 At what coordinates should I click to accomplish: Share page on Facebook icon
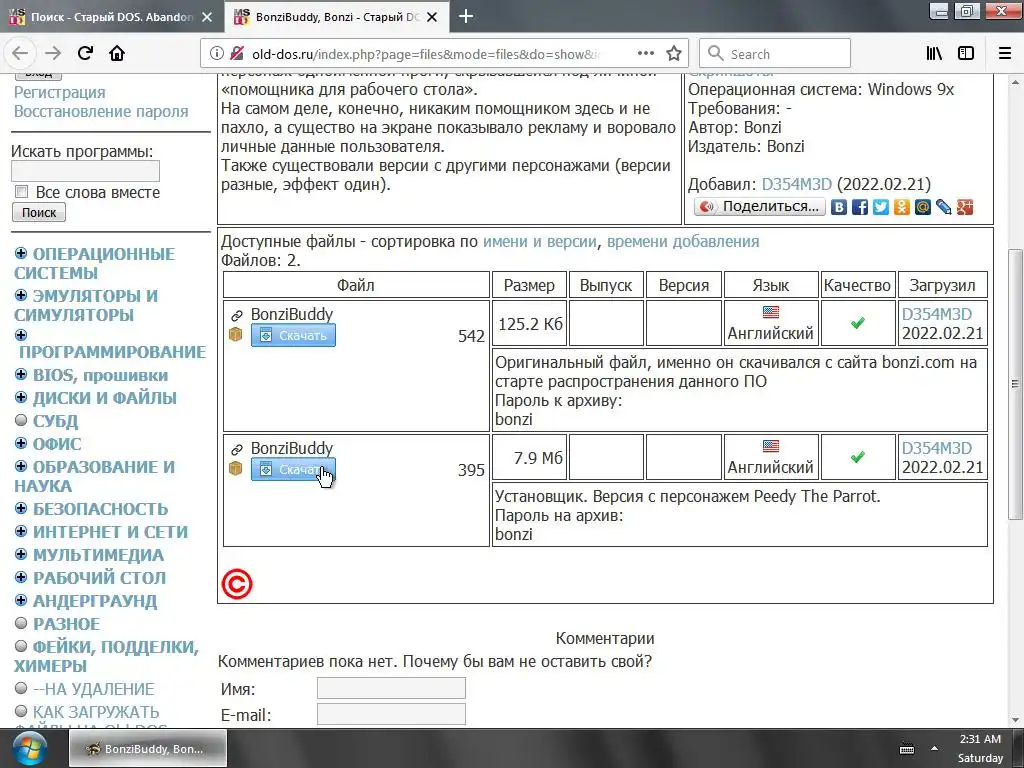859,207
